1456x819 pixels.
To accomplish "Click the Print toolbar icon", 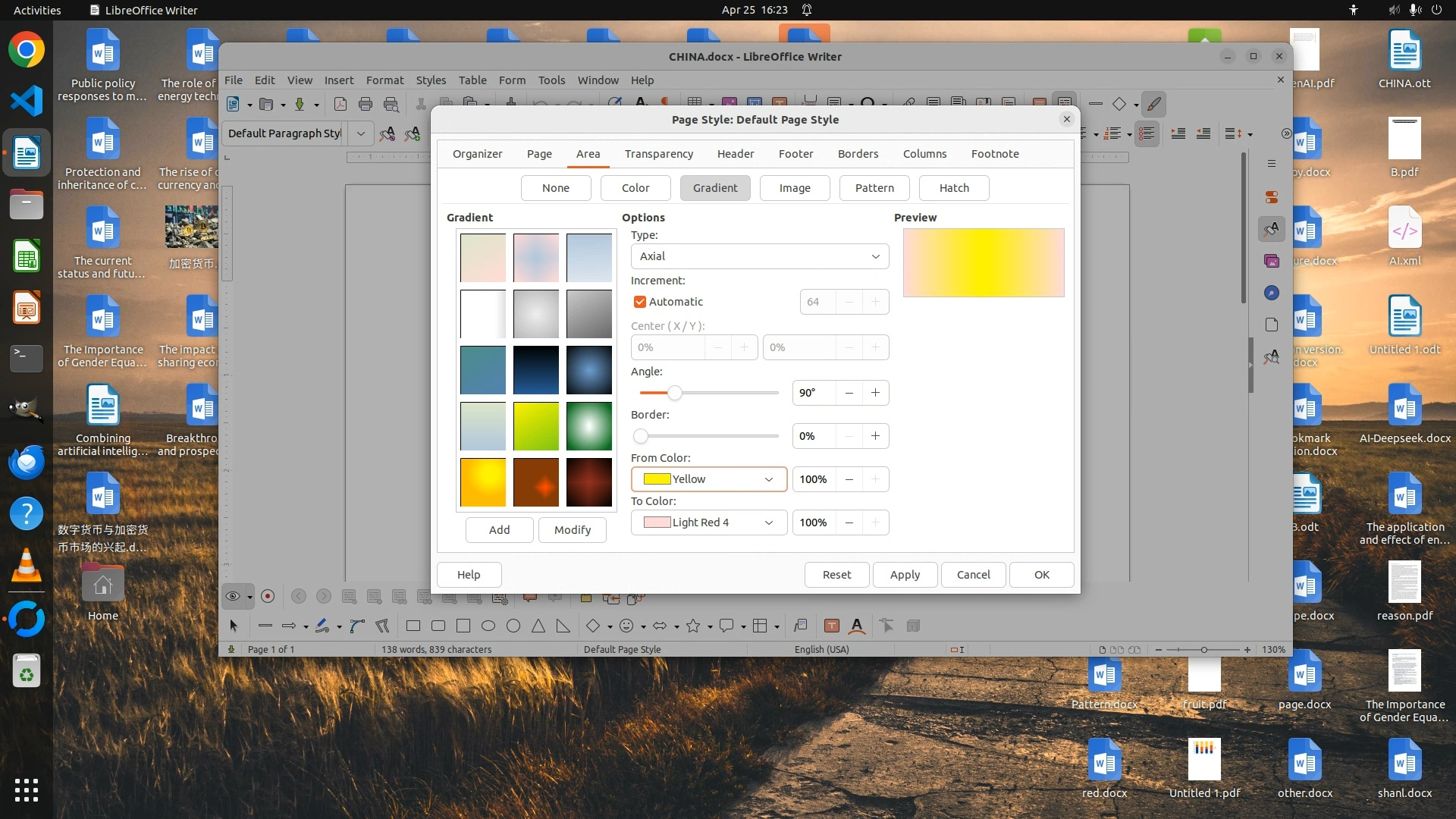I will [366, 104].
